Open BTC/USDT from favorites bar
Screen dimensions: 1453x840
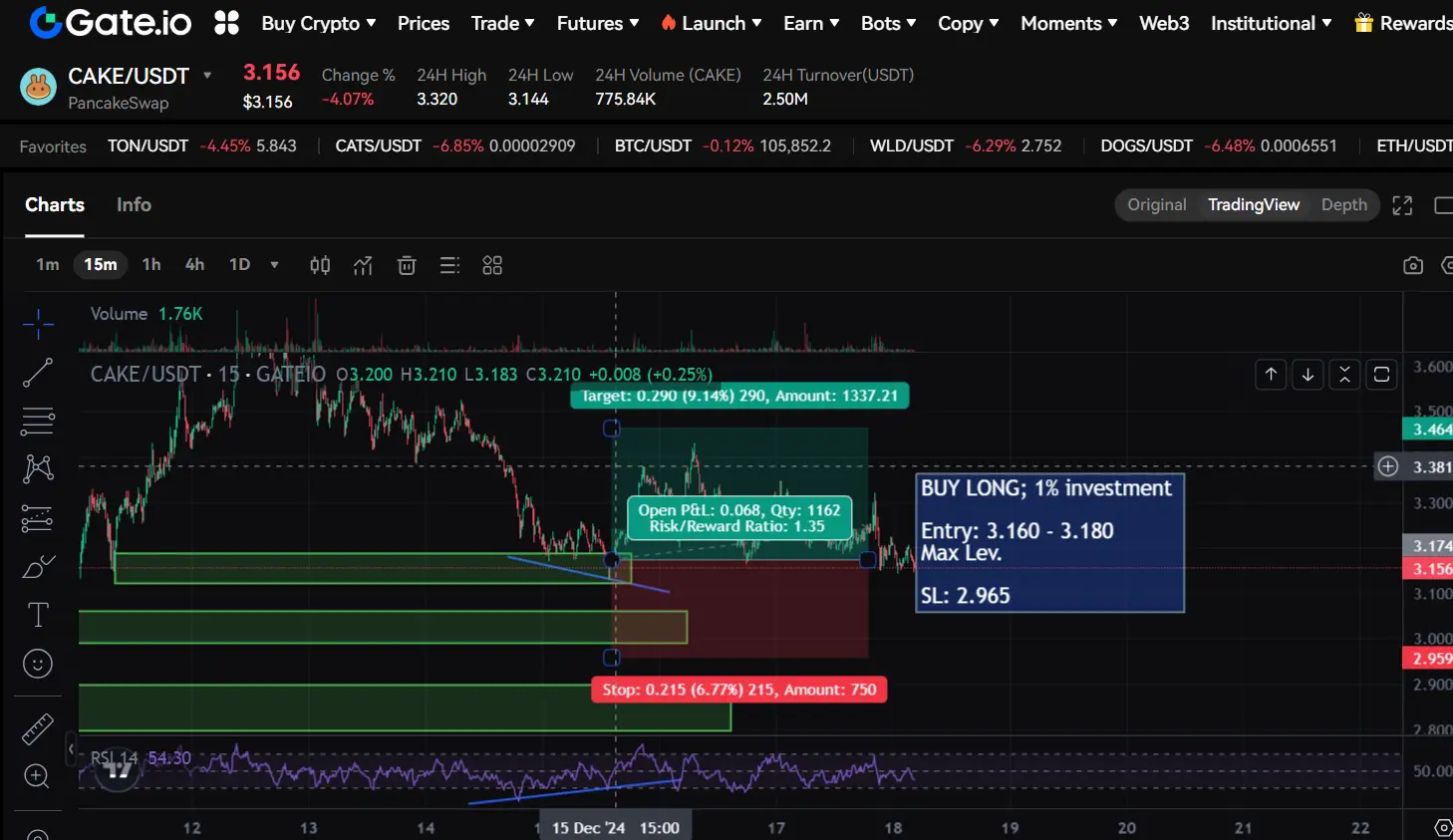point(723,145)
